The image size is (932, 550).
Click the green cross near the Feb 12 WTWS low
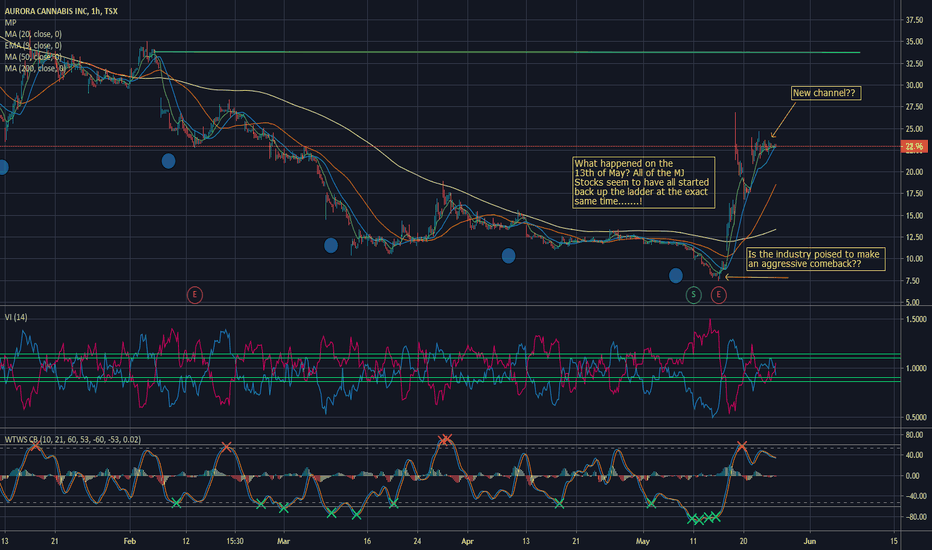point(176,503)
